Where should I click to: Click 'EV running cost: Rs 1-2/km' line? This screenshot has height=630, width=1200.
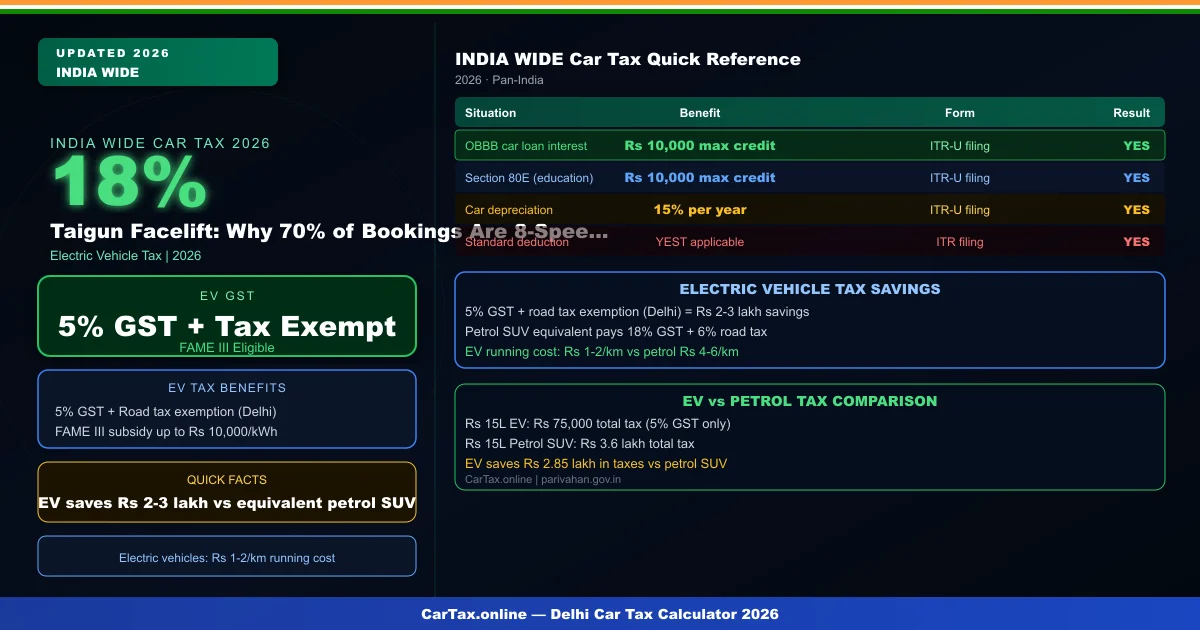coord(602,352)
